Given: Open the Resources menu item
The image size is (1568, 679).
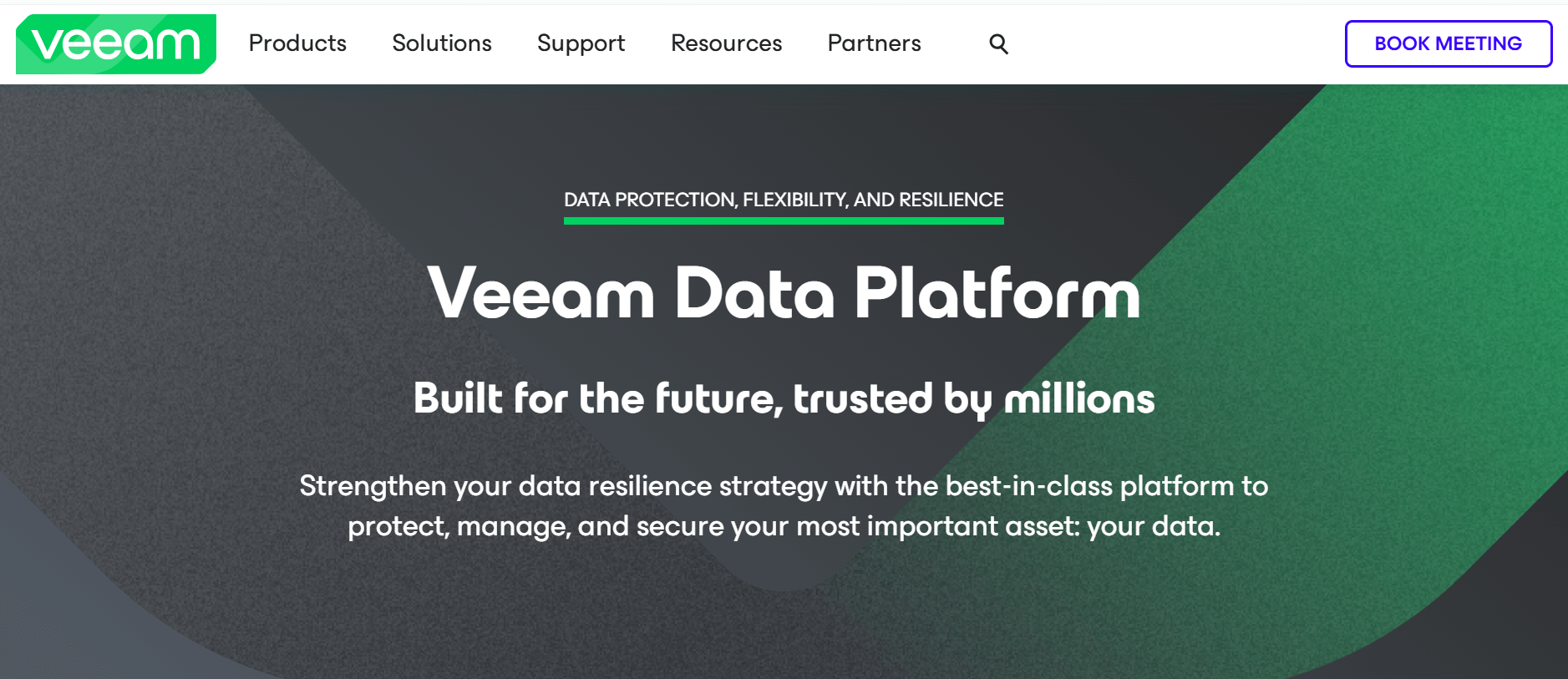Looking at the screenshot, I should click(x=726, y=43).
